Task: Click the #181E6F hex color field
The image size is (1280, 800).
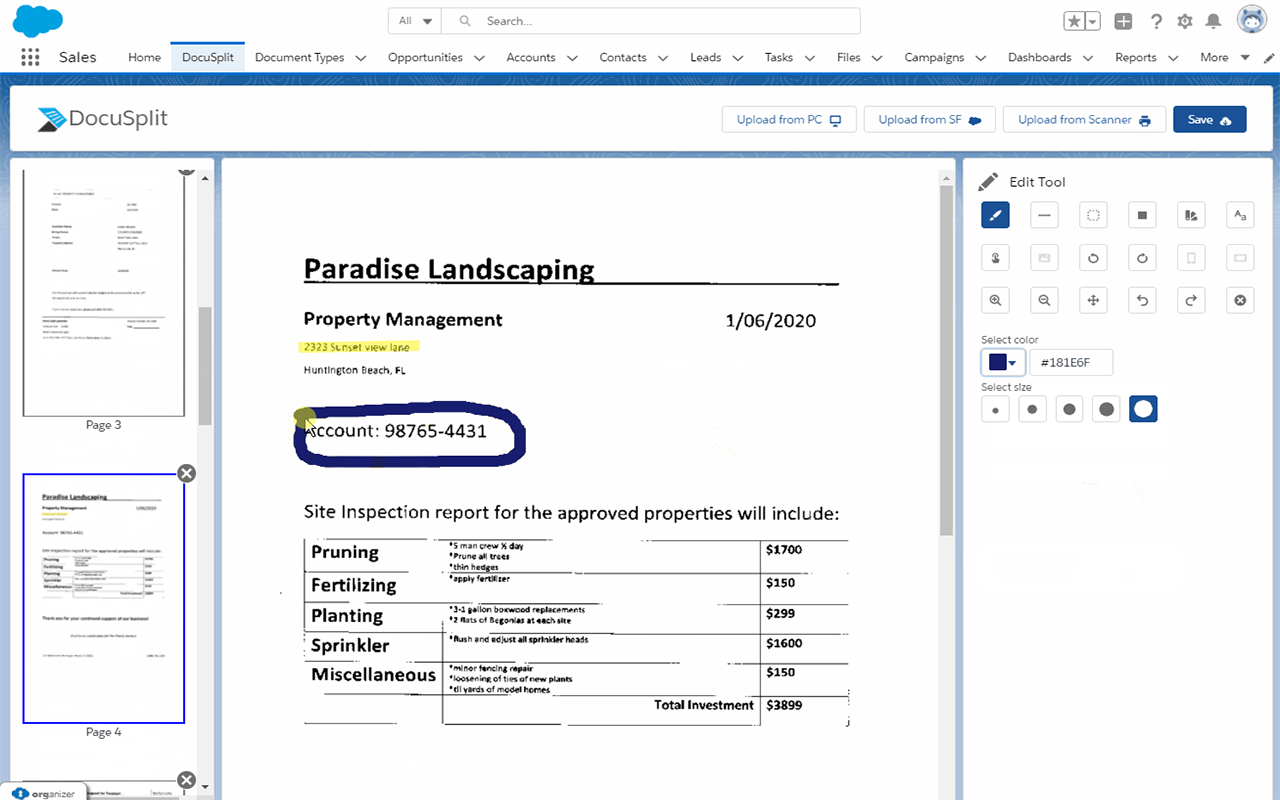Action: (1071, 362)
